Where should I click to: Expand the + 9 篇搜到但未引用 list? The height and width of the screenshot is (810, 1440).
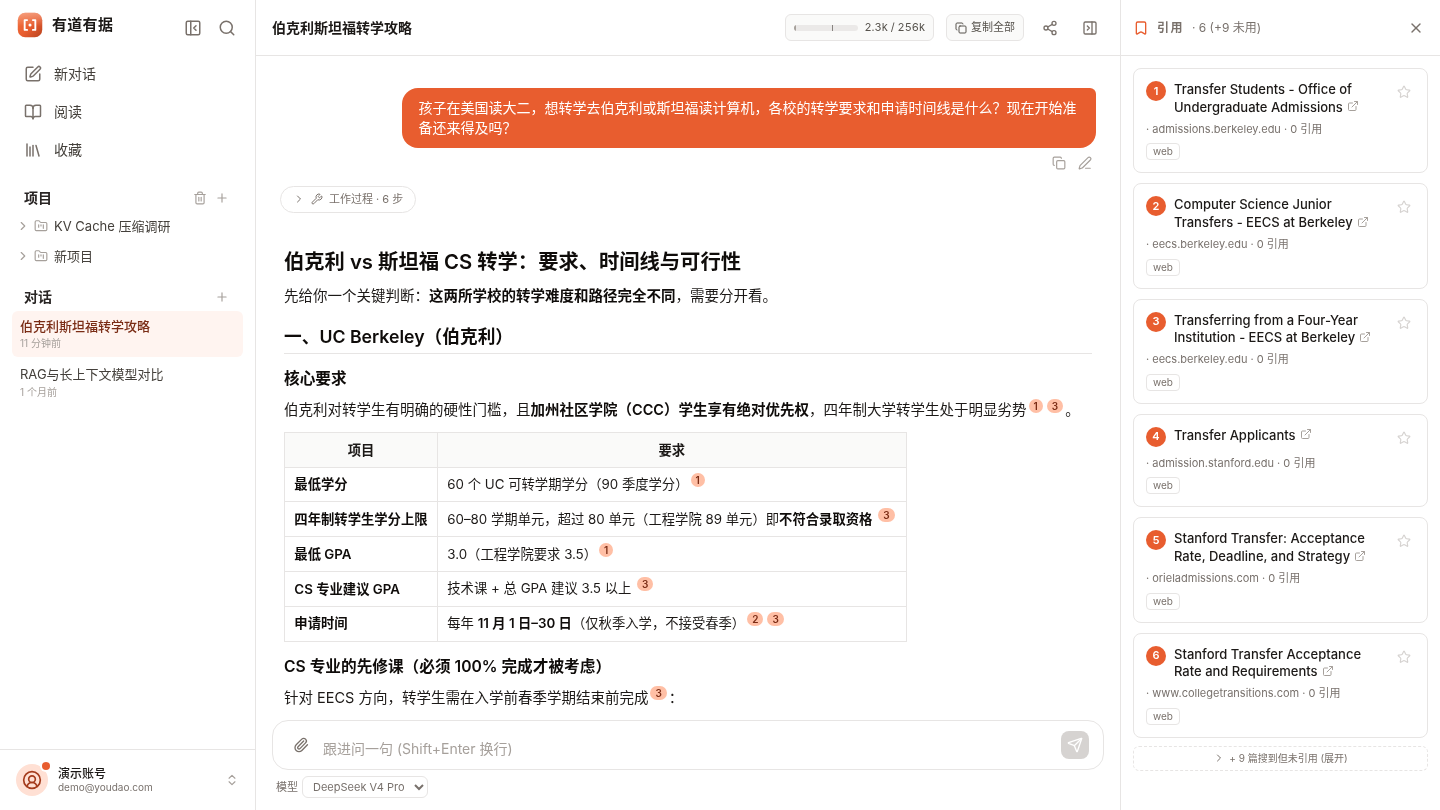[1280, 758]
